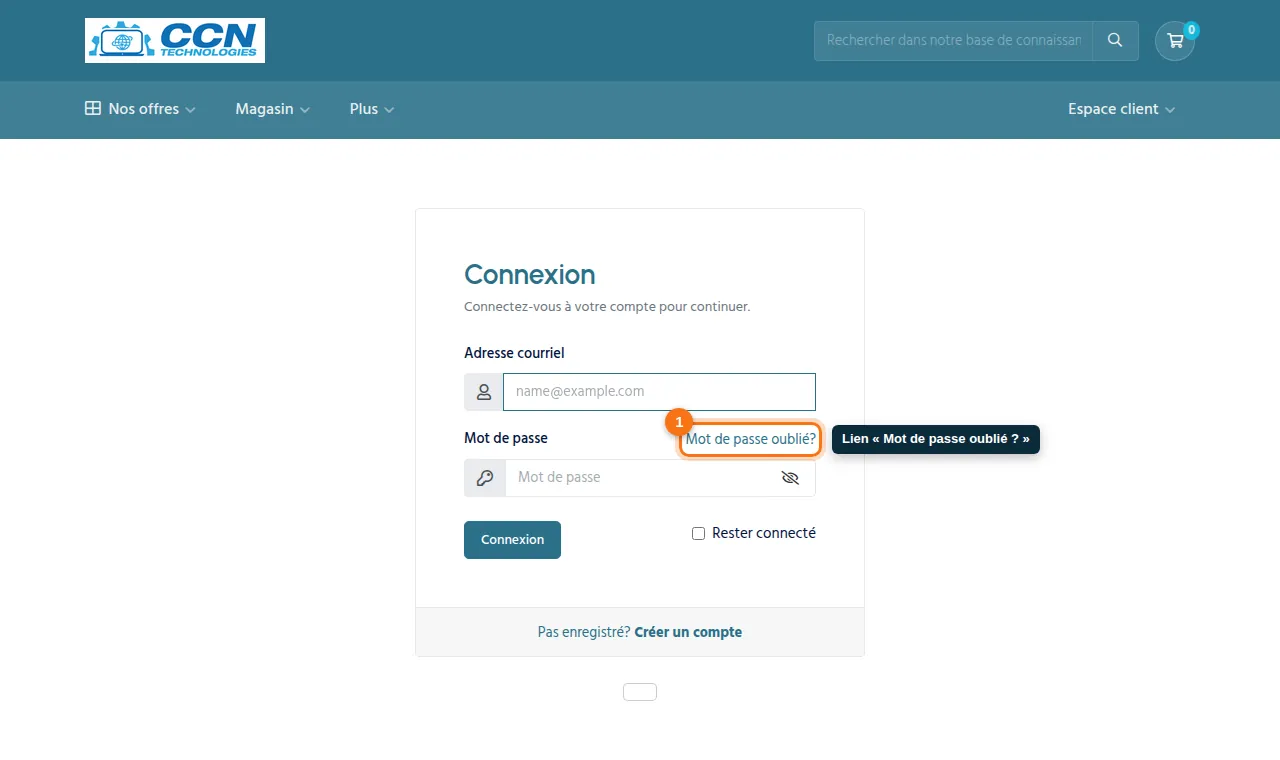This screenshot has width=1280, height=760.
Task: Click the 'Pas enregistré?' text
Action: [x=584, y=632]
